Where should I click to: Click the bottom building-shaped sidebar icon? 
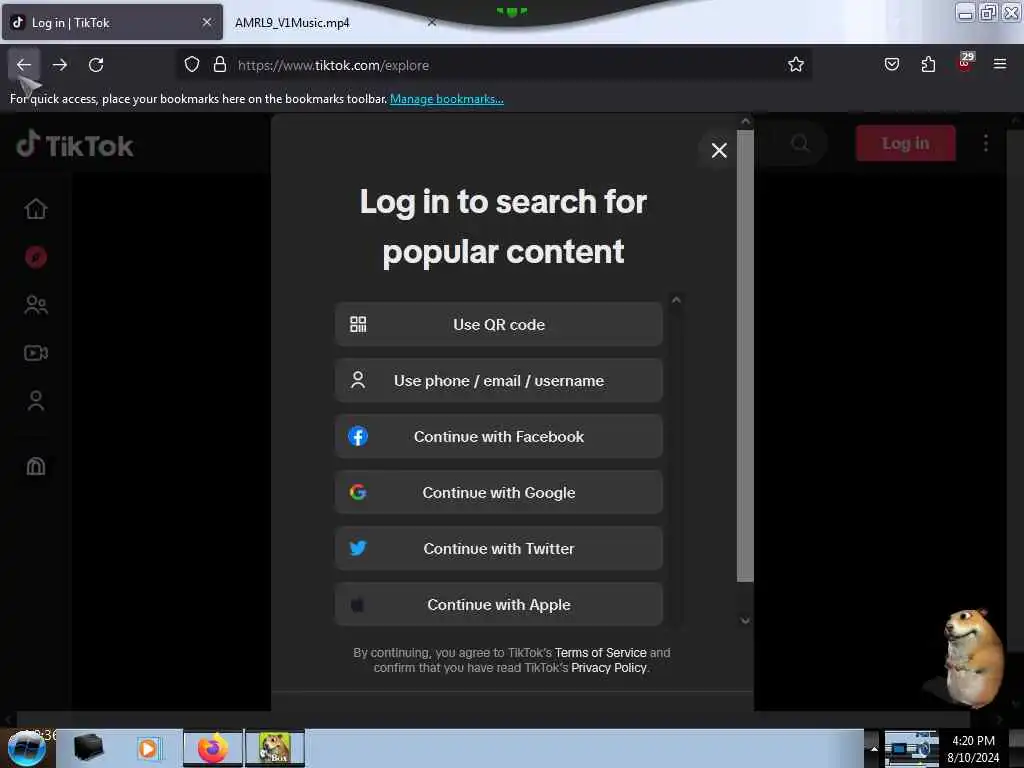36,466
